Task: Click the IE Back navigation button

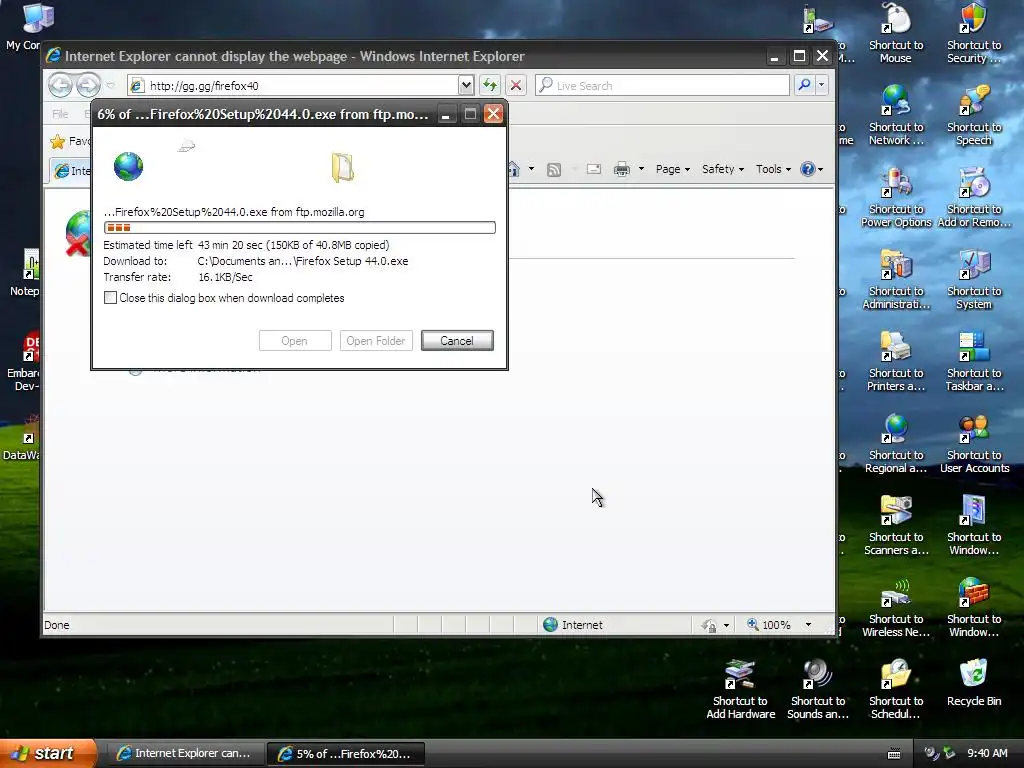Action: pyautogui.click(x=60, y=85)
